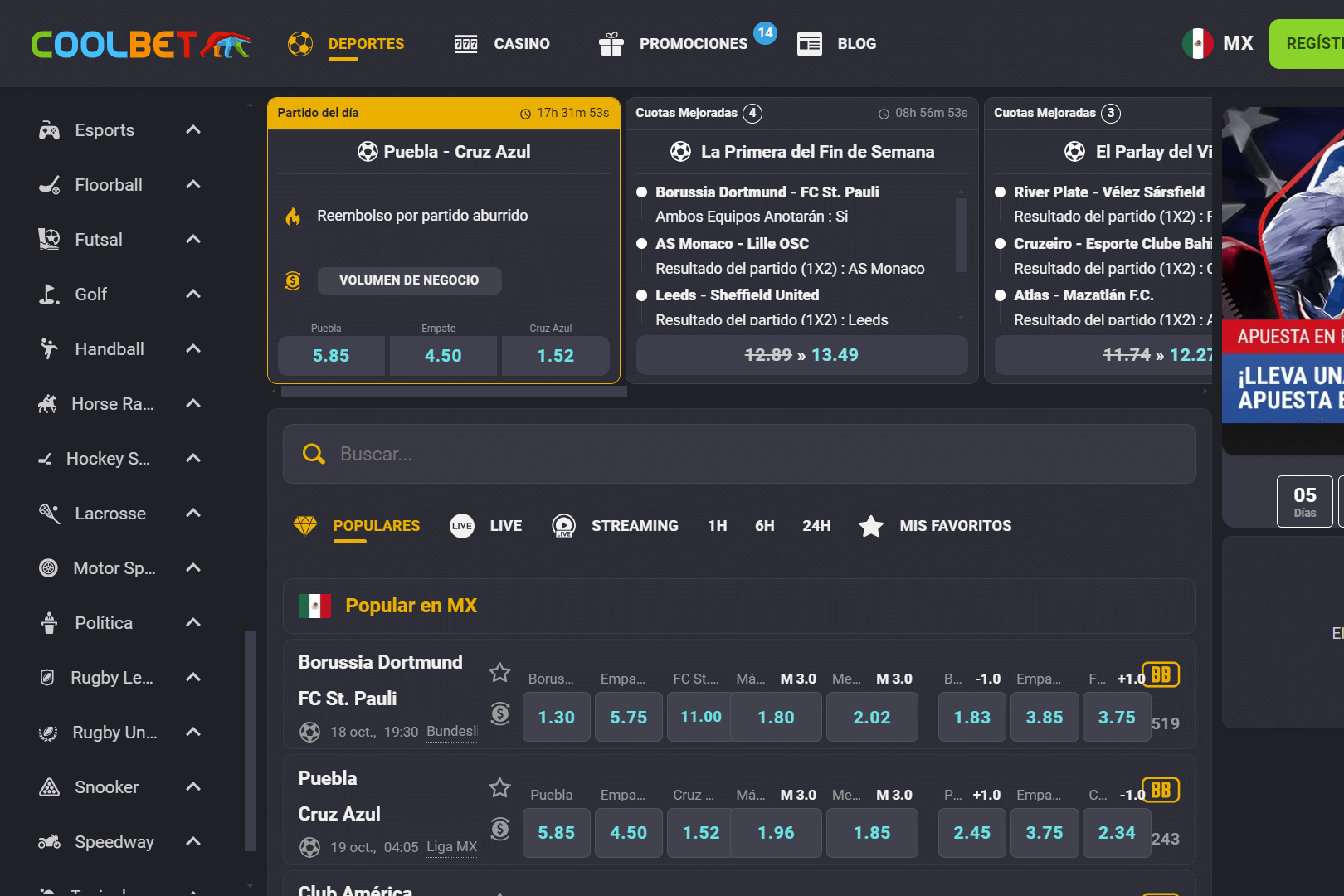Toggle Cruz Azul 1.52 odds in Partido del día
The image size is (1344, 896).
click(x=556, y=356)
